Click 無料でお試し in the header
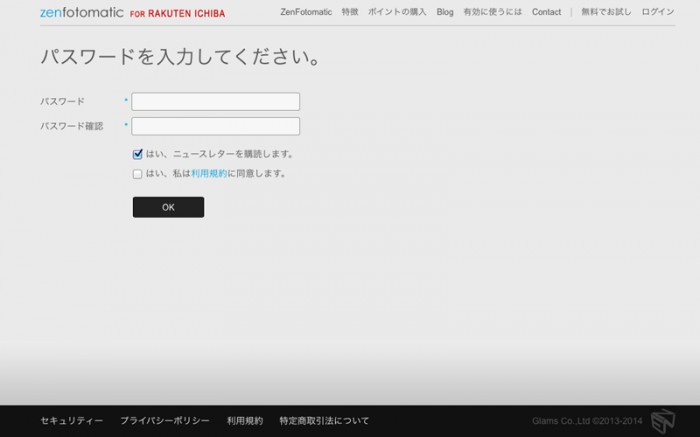 (606, 13)
